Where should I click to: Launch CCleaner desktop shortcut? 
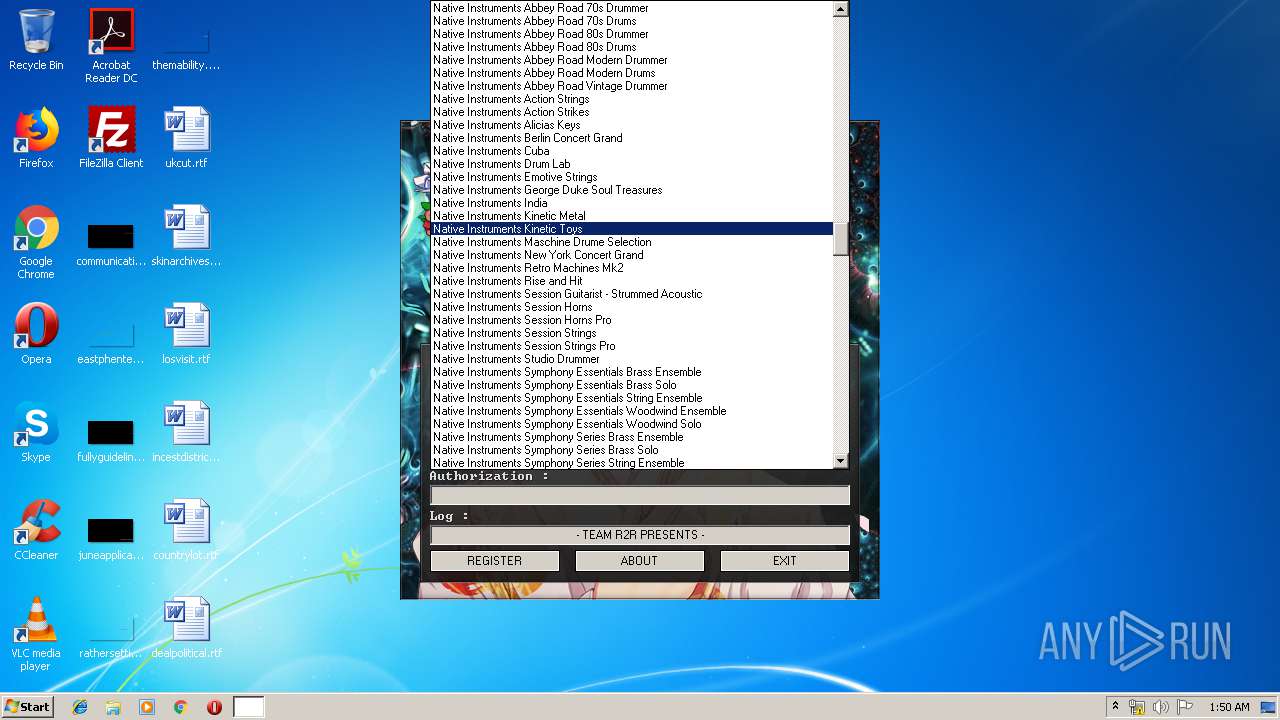(x=36, y=530)
